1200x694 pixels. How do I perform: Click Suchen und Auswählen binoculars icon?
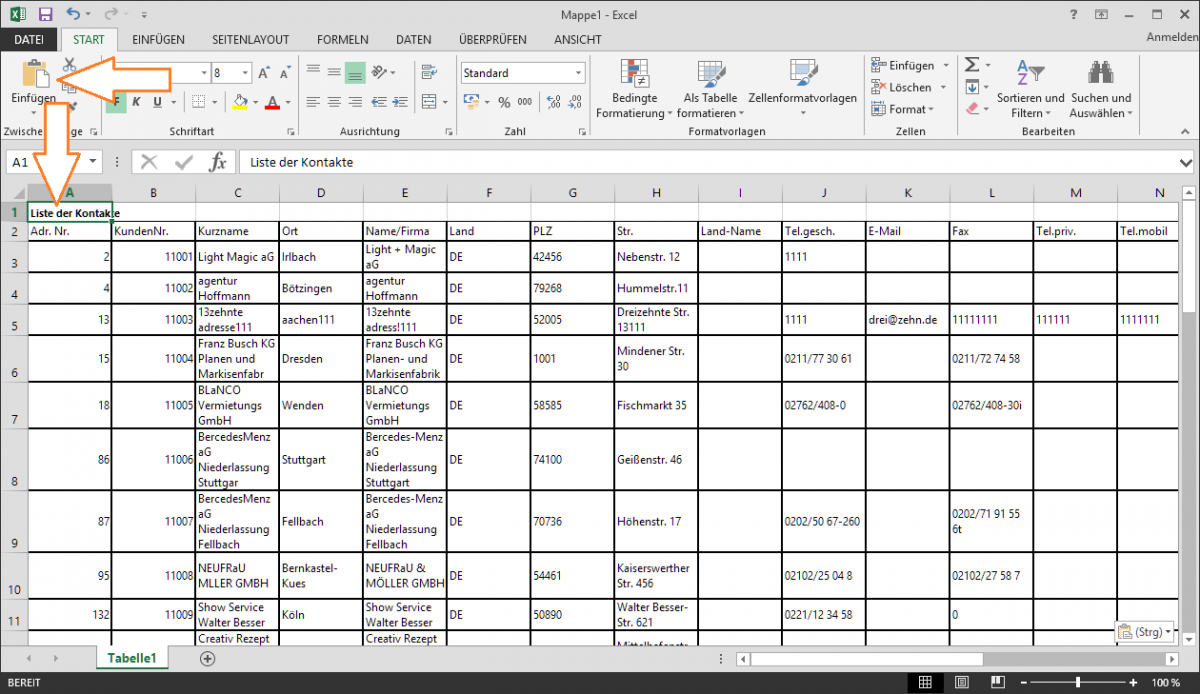click(1100, 72)
